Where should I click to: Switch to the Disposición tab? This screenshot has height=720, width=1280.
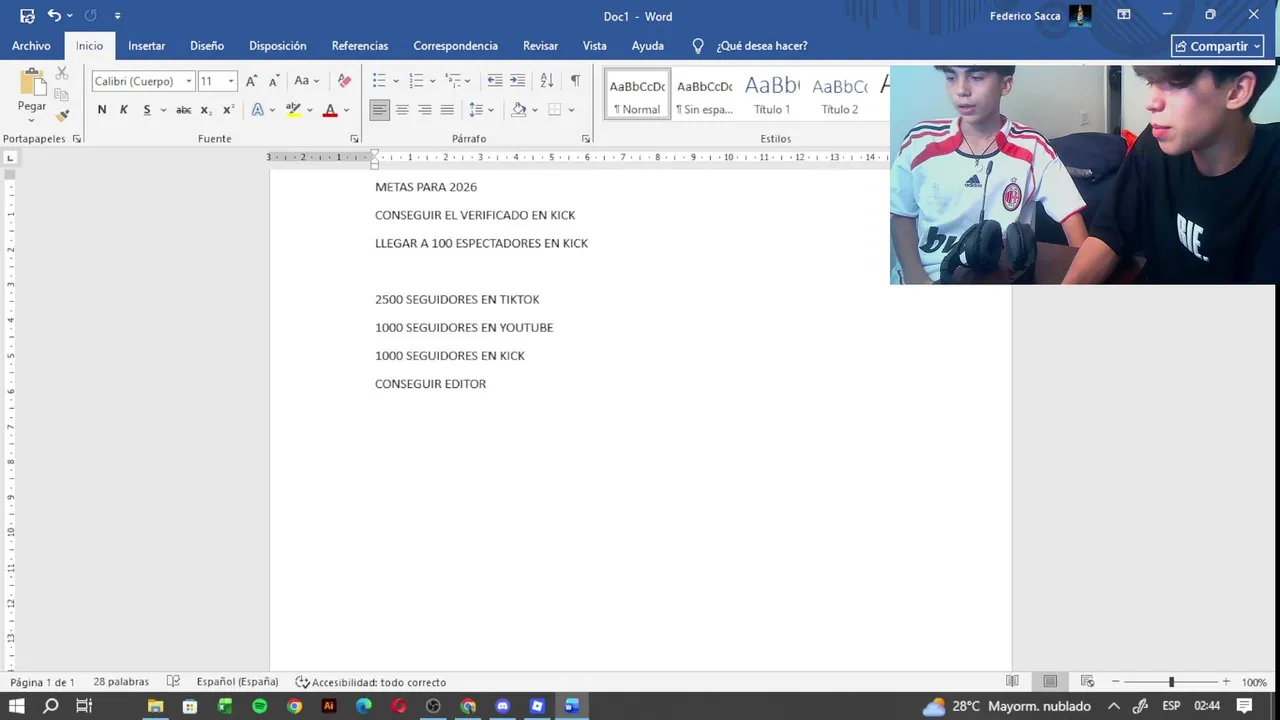pos(278,46)
